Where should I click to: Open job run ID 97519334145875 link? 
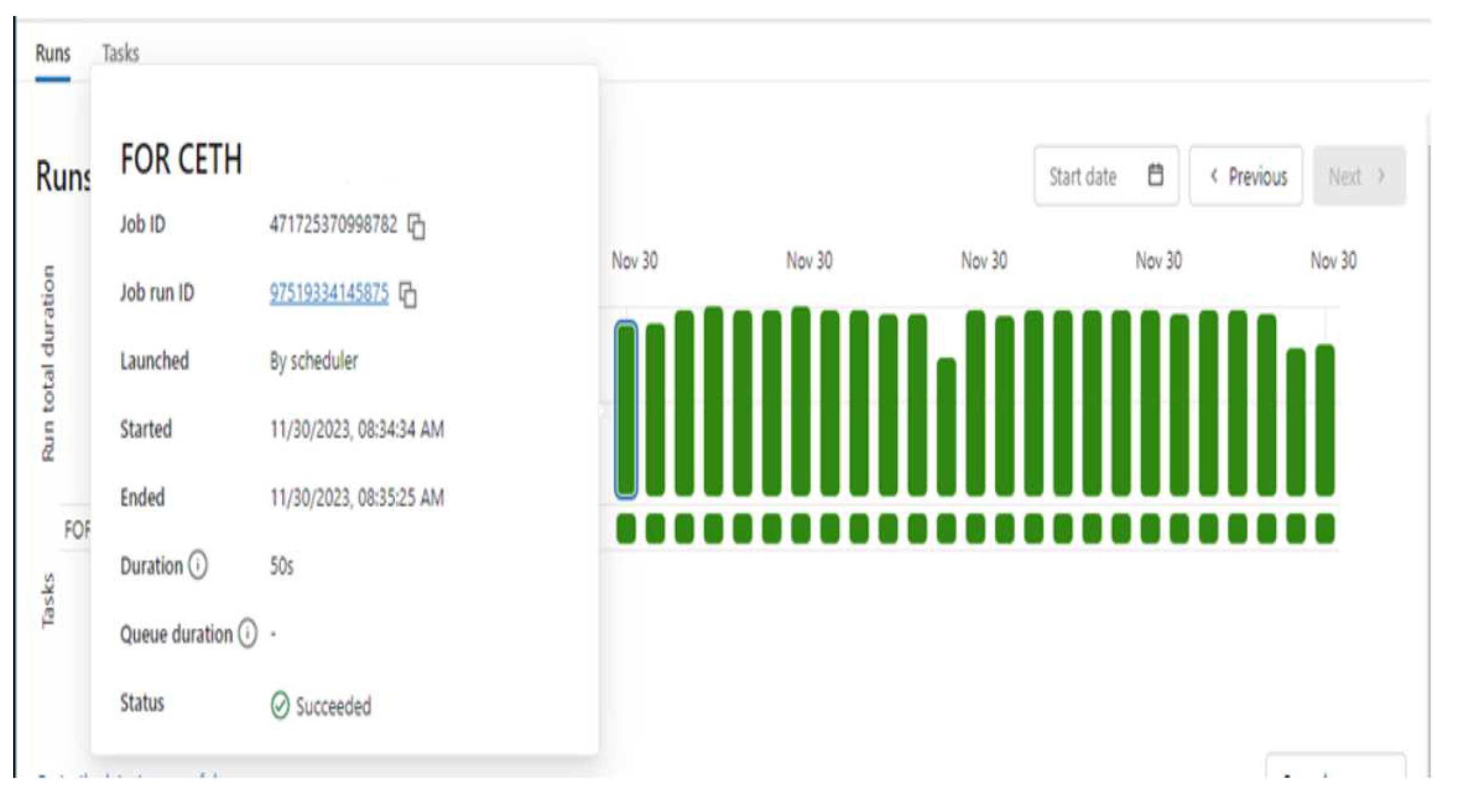(x=329, y=294)
